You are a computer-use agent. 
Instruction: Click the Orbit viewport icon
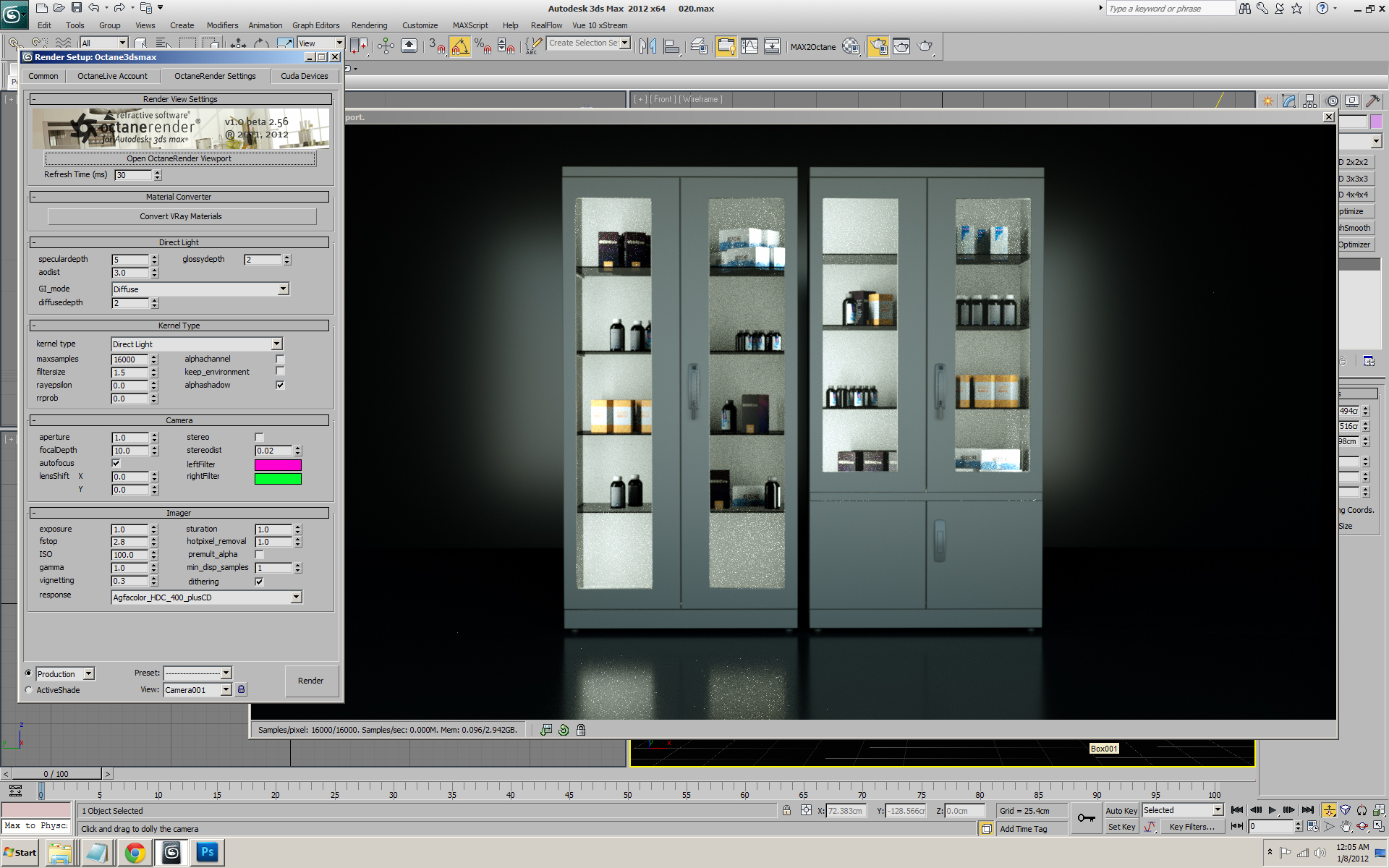(1362, 827)
